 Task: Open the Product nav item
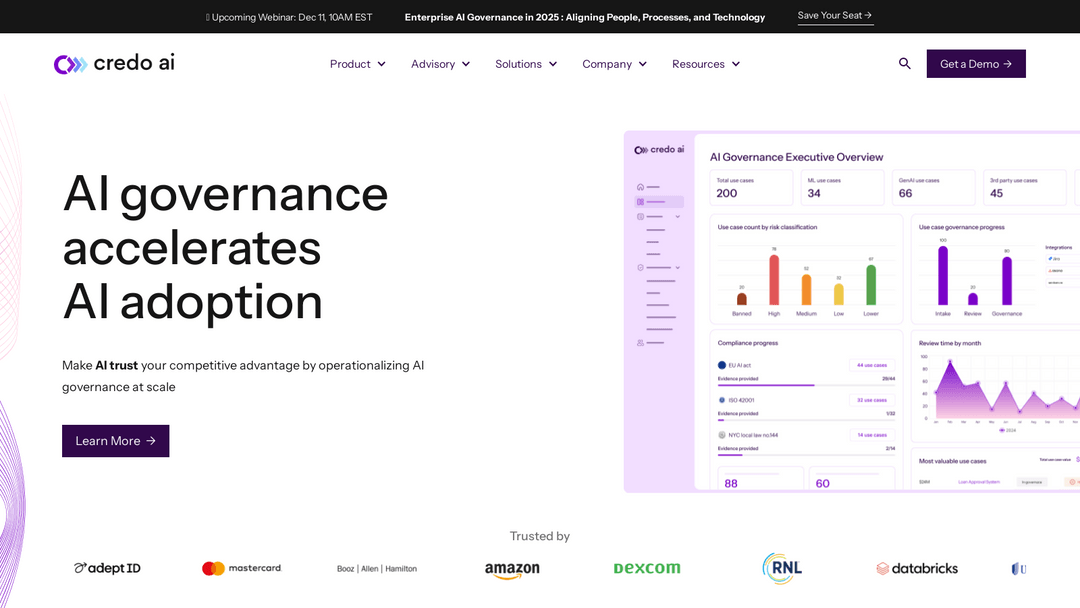(350, 64)
